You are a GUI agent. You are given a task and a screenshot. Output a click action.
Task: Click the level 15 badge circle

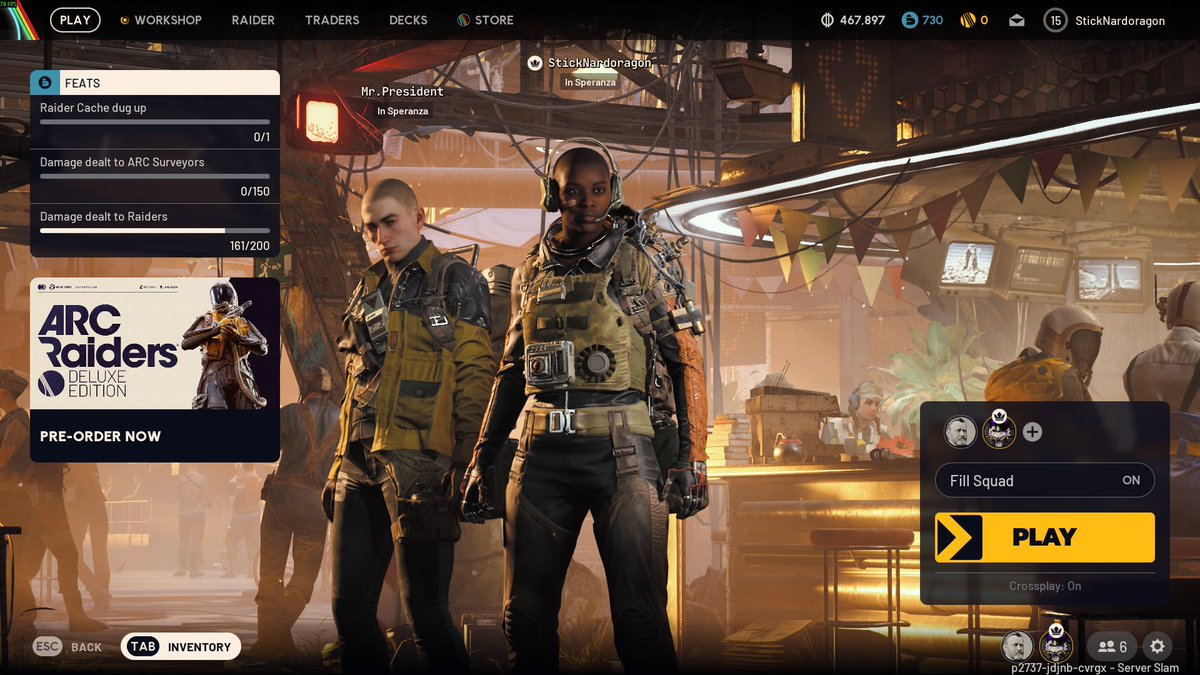click(x=1054, y=20)
